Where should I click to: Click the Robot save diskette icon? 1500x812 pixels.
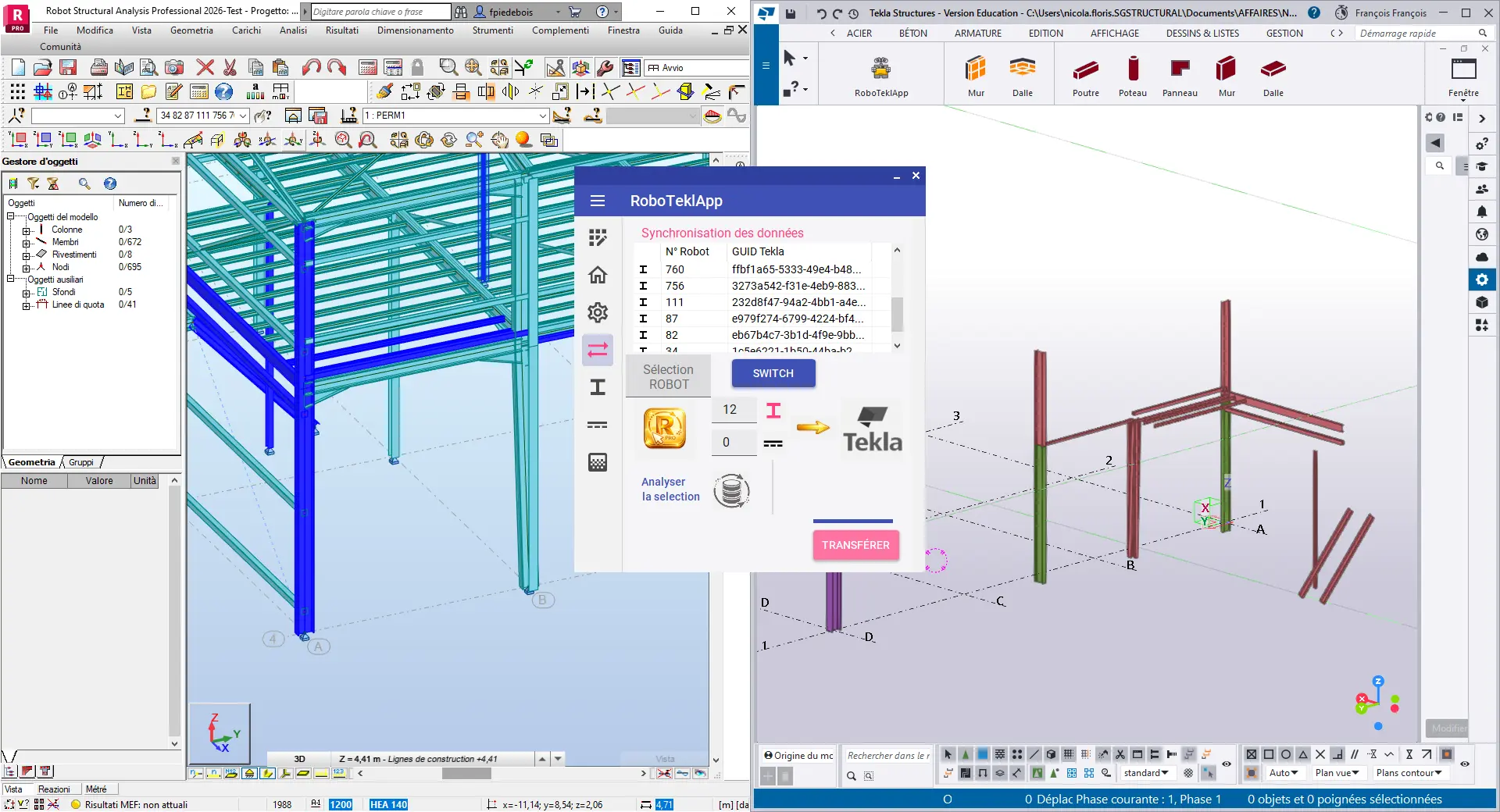68,68
